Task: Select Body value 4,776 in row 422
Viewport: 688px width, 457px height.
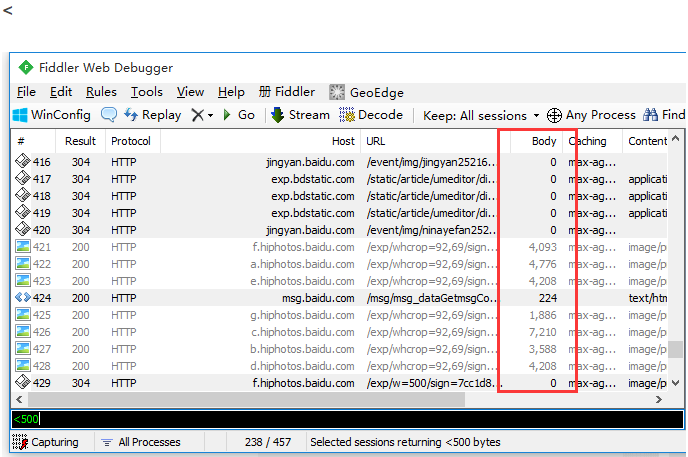Action: pos(542,264)
